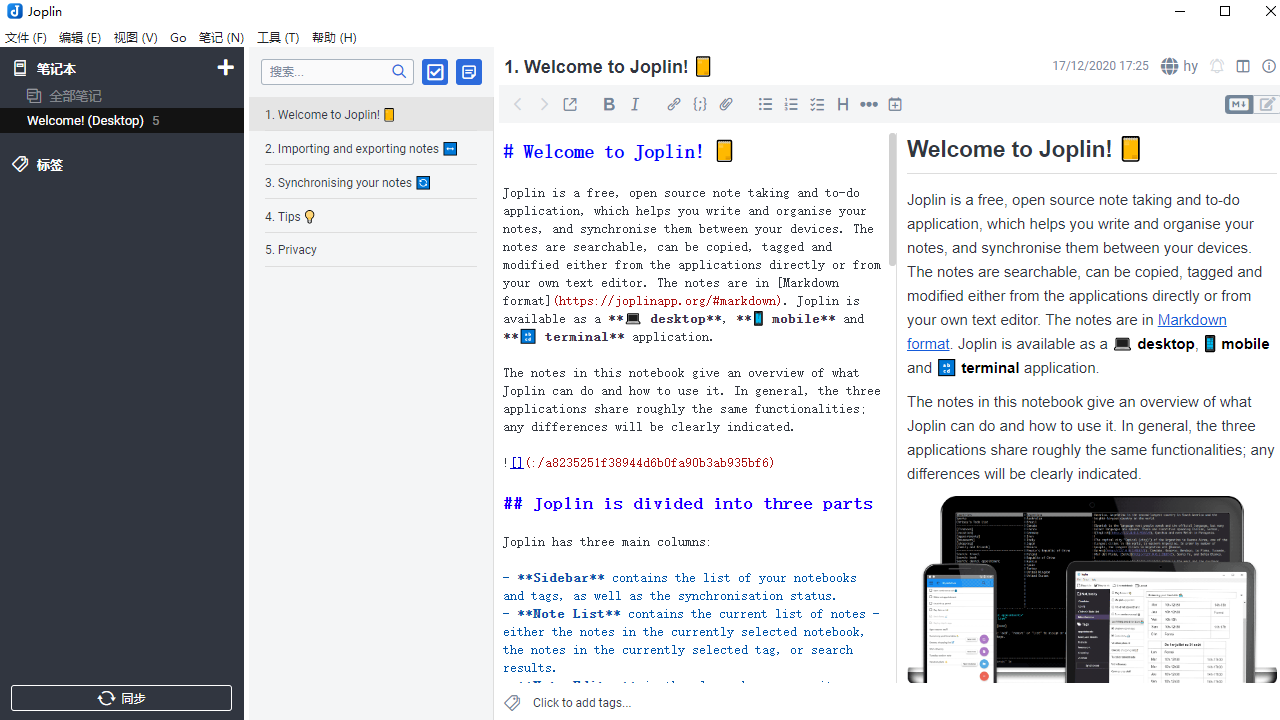Image resolution: width=1280 pixels, height=720 pixels.
Task: Collapse the 笔记本 notebooks section header
Action: pos(56,69)
